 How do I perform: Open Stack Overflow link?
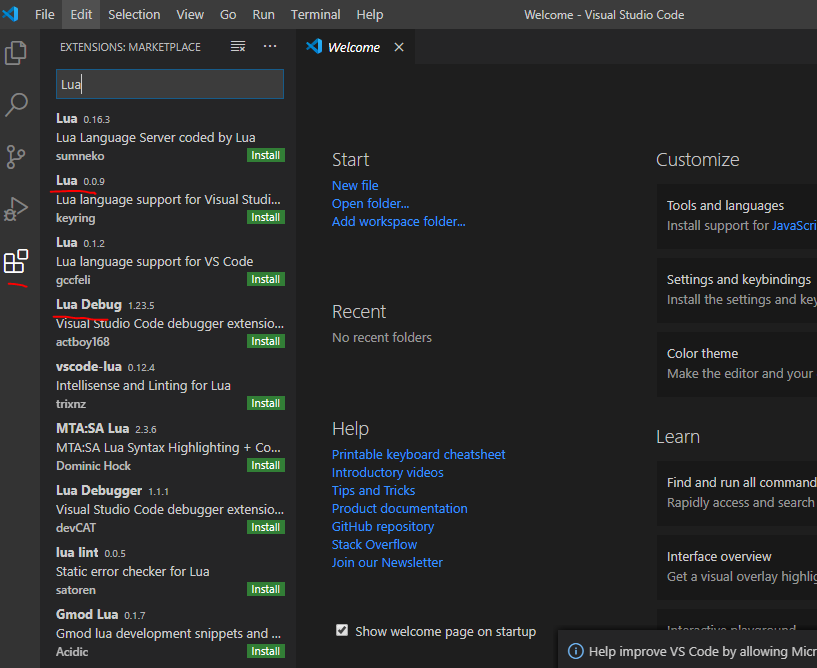tap(375, 545)
